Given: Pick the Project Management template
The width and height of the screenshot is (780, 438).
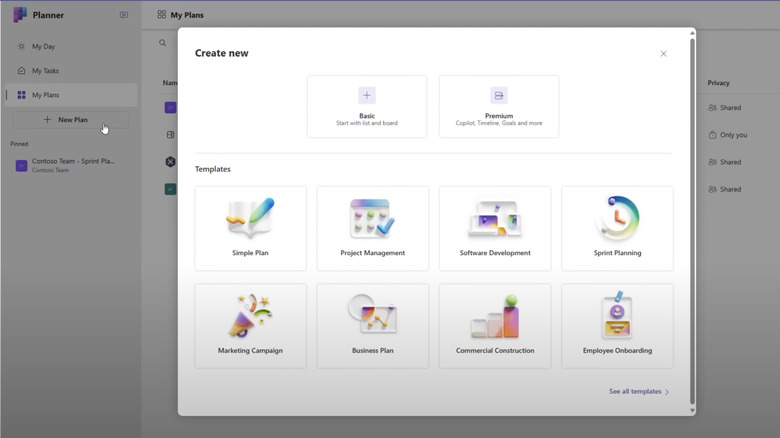Looking at the screenshot, I should [372, 228].
